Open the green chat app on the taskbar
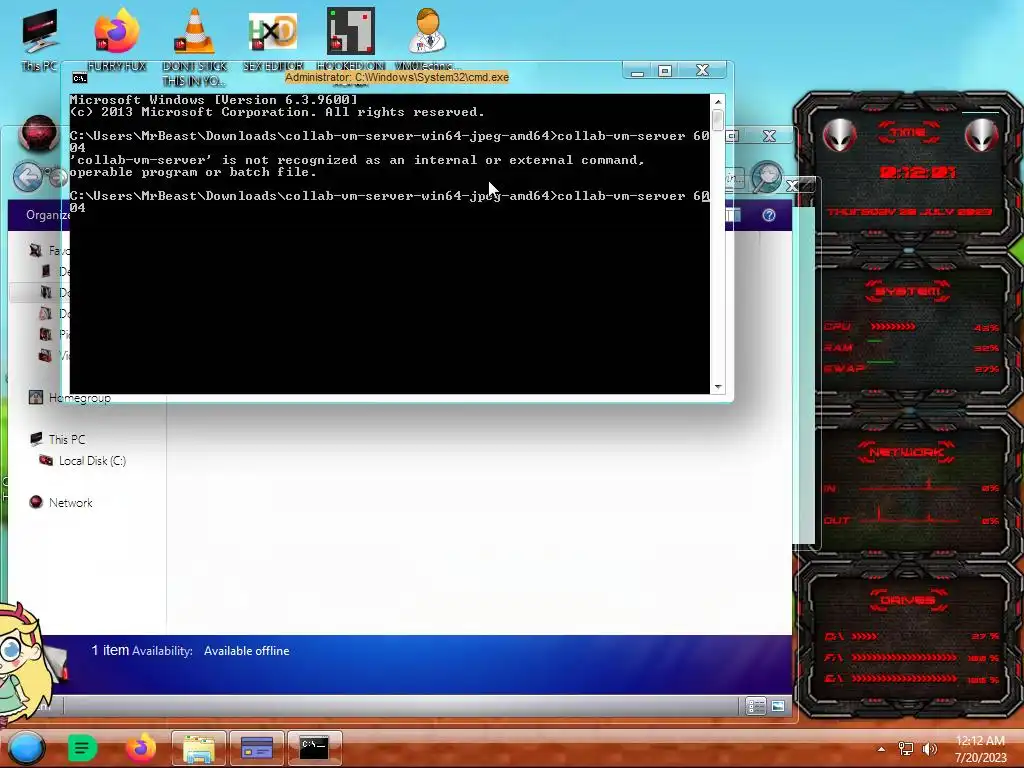The image size is (1024, 768). 82,748
